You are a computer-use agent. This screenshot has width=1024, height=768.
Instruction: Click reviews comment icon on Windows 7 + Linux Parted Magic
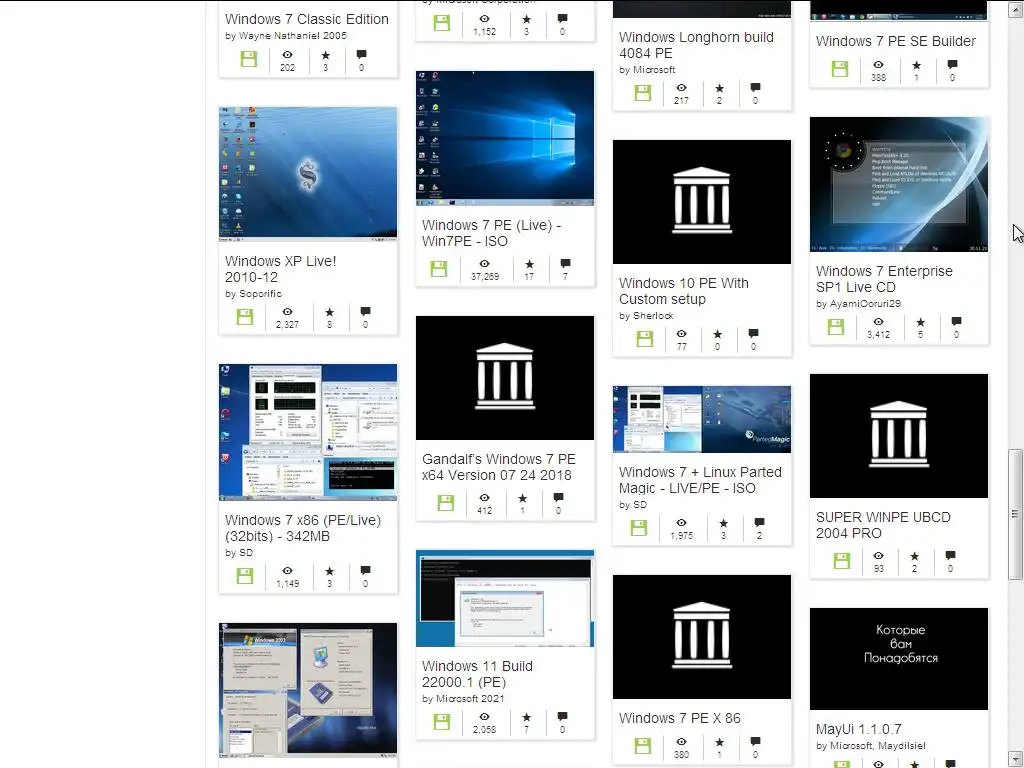759,522
